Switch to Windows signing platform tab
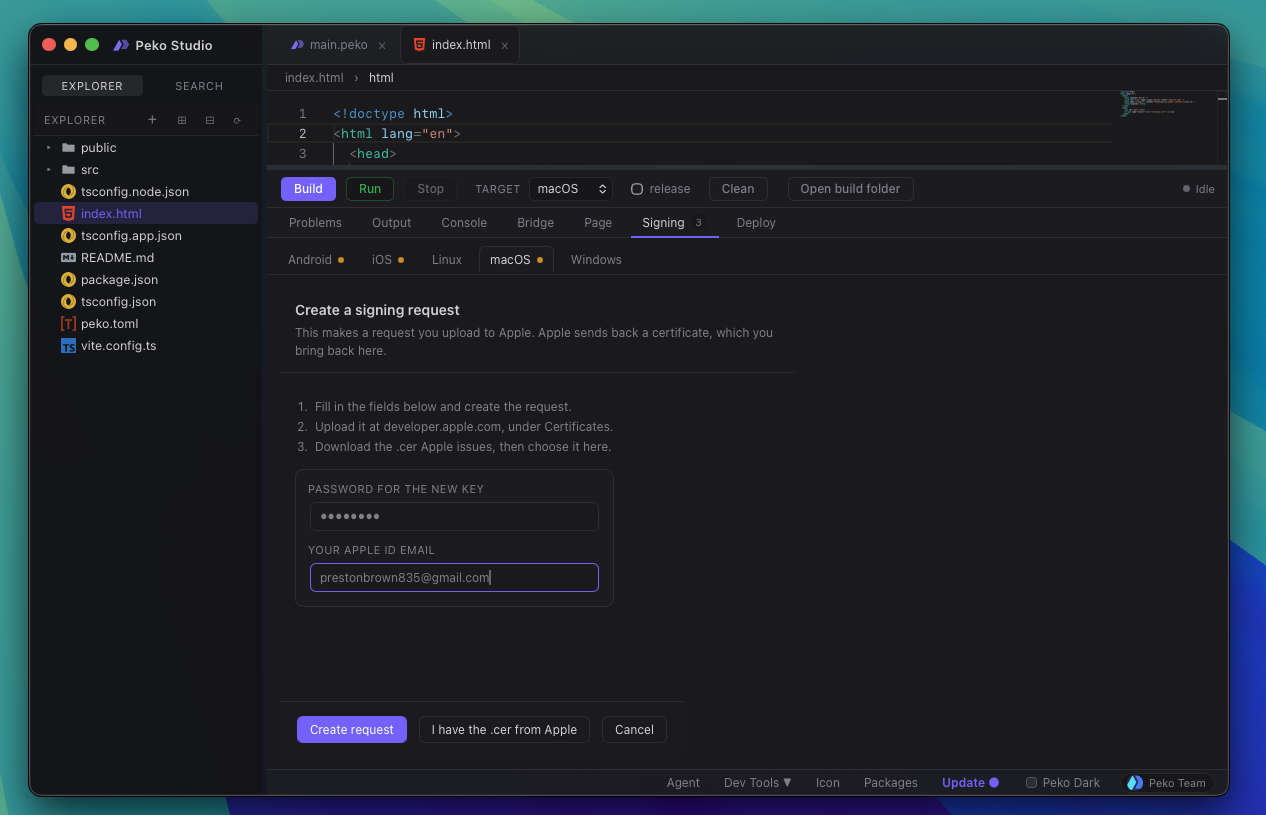The height and width of the screenshot is (815, 1266). tap(596, 260)
